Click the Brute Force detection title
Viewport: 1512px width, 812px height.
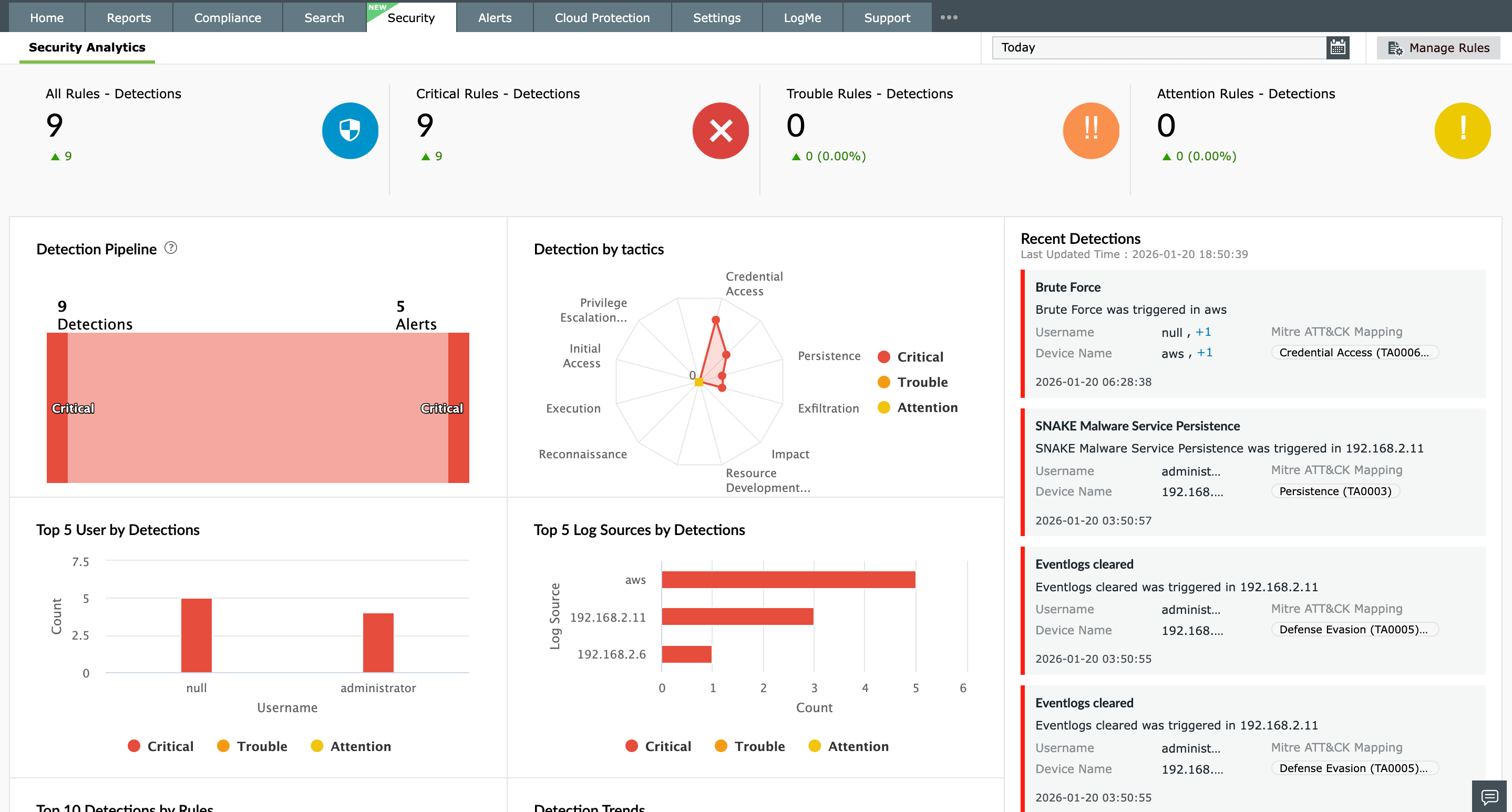point(1068,287)
